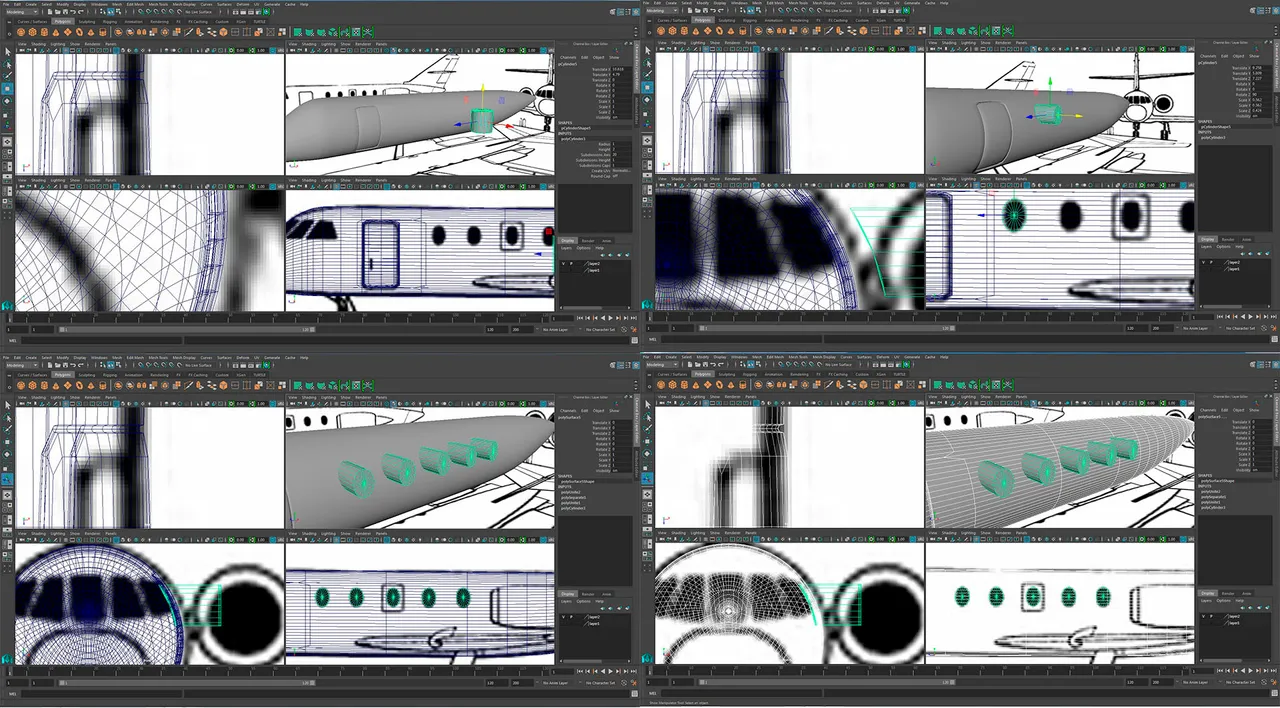This screenshot has height=708, width=1280.
Task: Switch to the Sculpting shelf tab in top-left window
Action: [x=87, y=22]
